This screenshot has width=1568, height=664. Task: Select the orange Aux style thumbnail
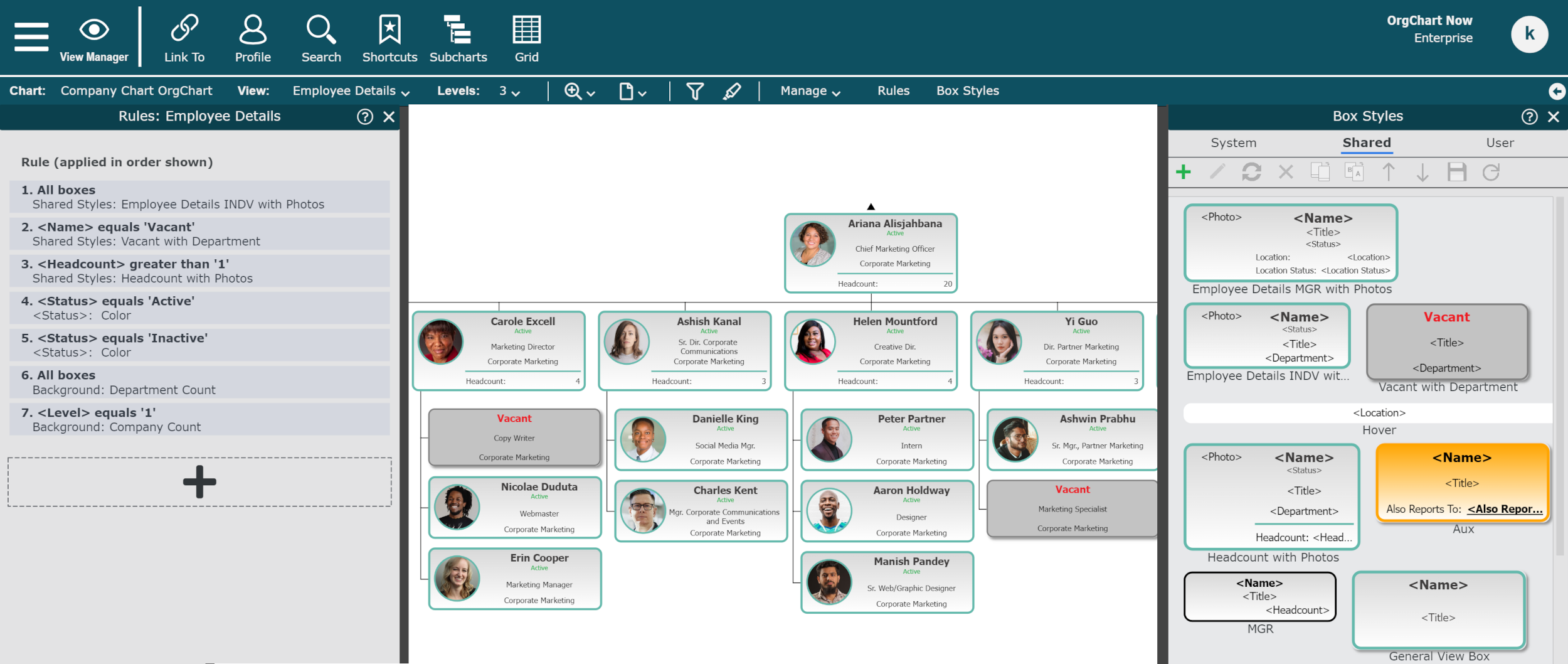tap(1463, 483)
